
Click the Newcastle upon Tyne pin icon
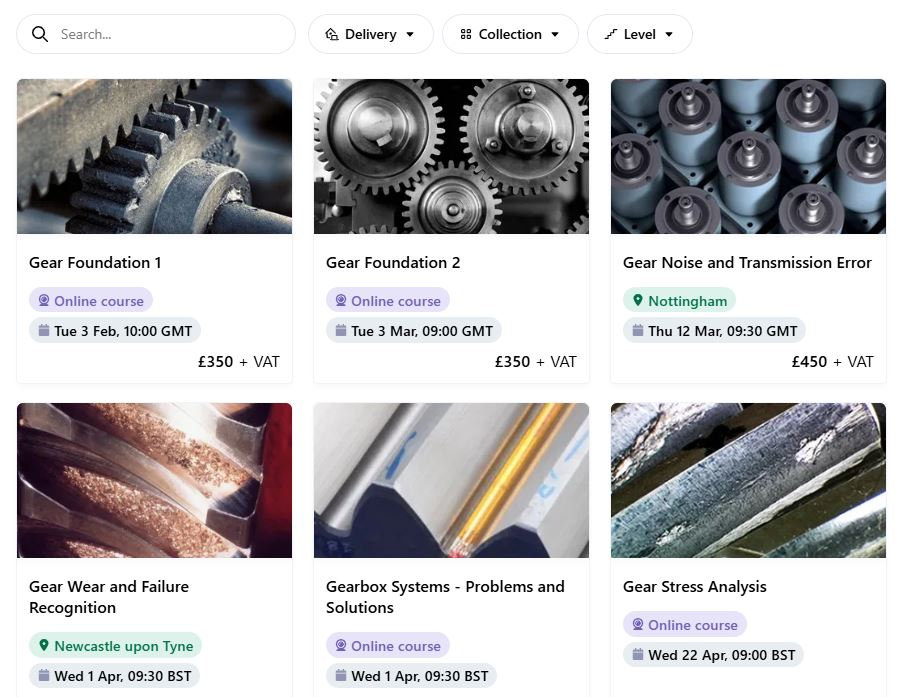[x=44, y=645]
